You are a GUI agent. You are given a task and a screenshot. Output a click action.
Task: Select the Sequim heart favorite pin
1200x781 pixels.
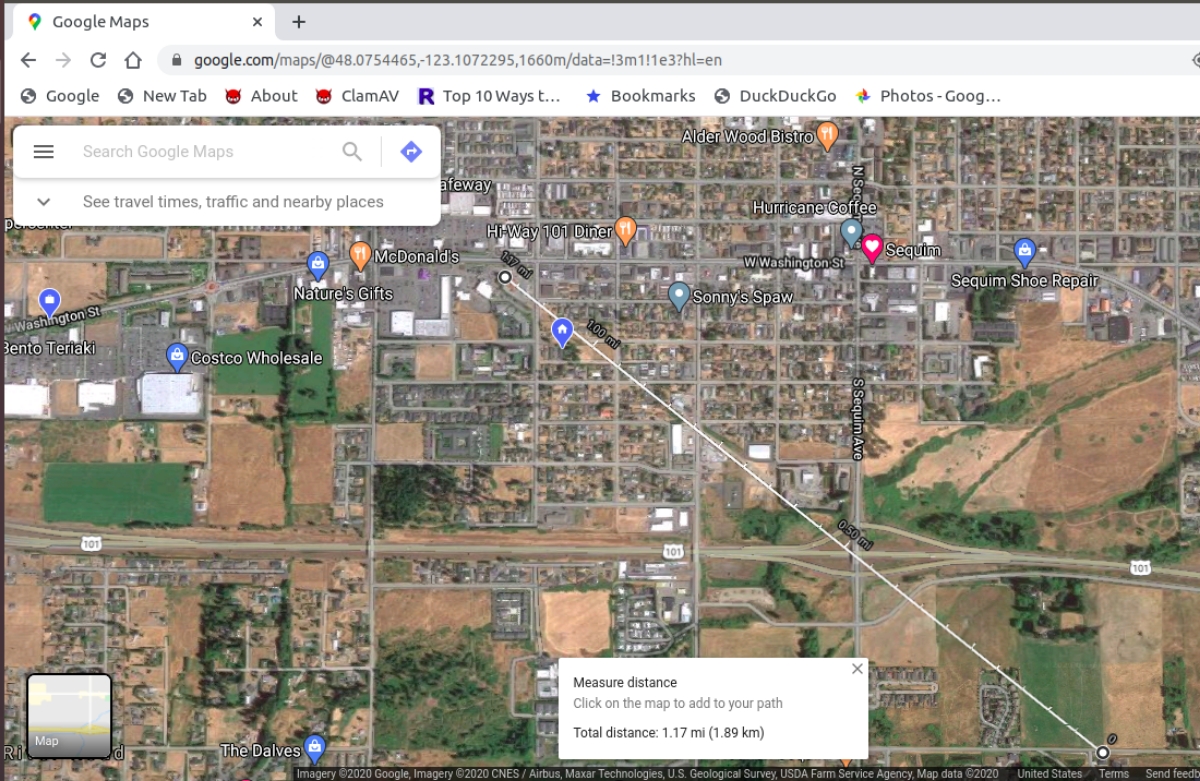(872, 248)
